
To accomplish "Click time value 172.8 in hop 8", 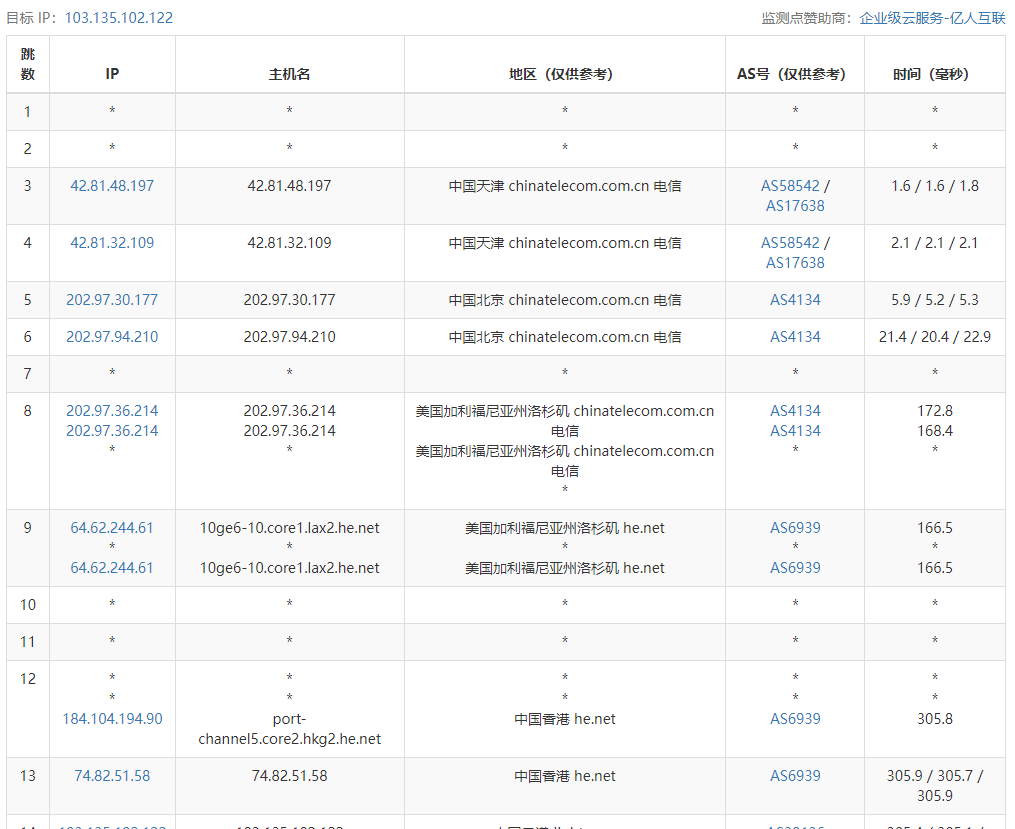I will pos(935,411).
